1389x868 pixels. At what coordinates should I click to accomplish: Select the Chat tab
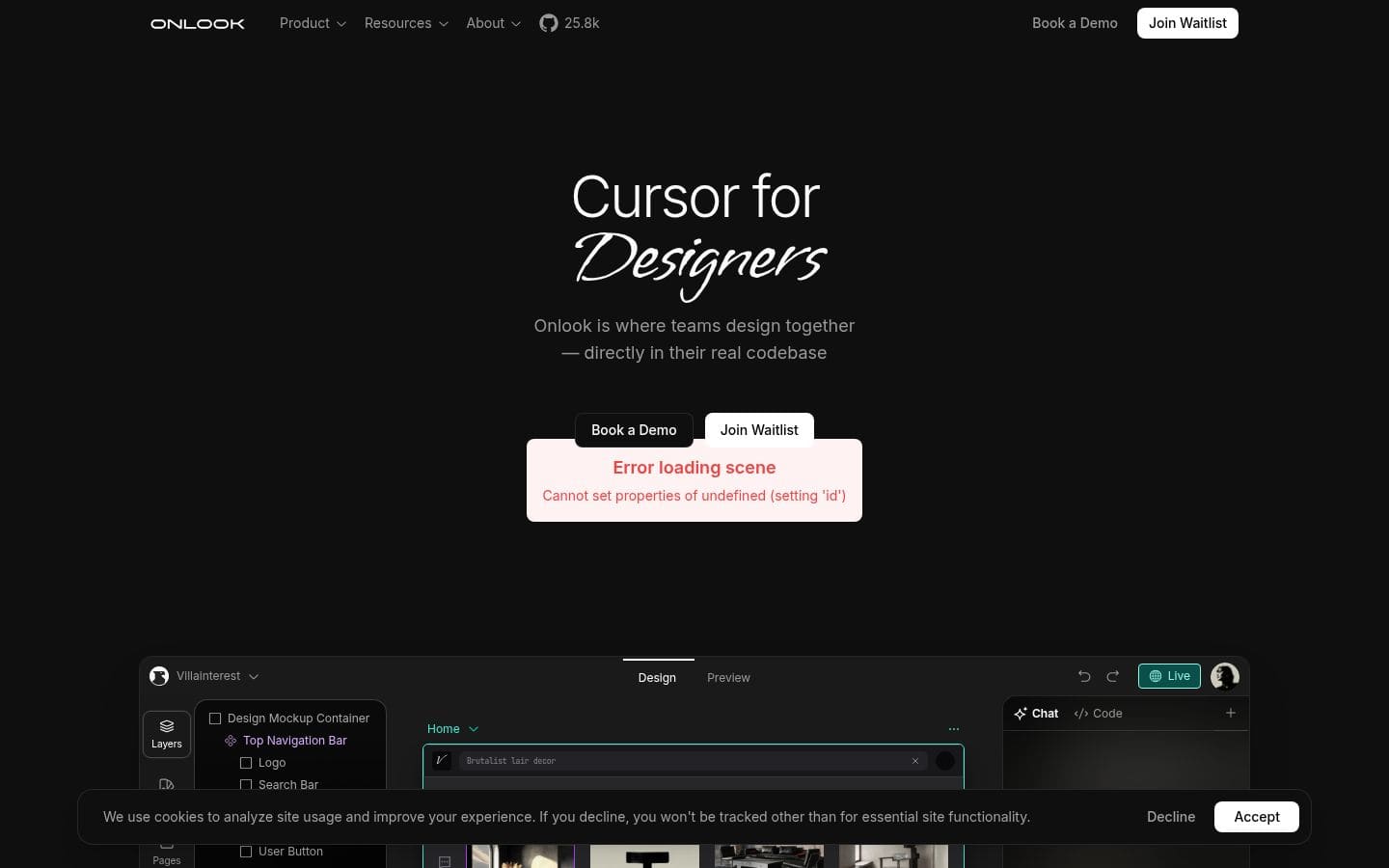point(1036,714)
